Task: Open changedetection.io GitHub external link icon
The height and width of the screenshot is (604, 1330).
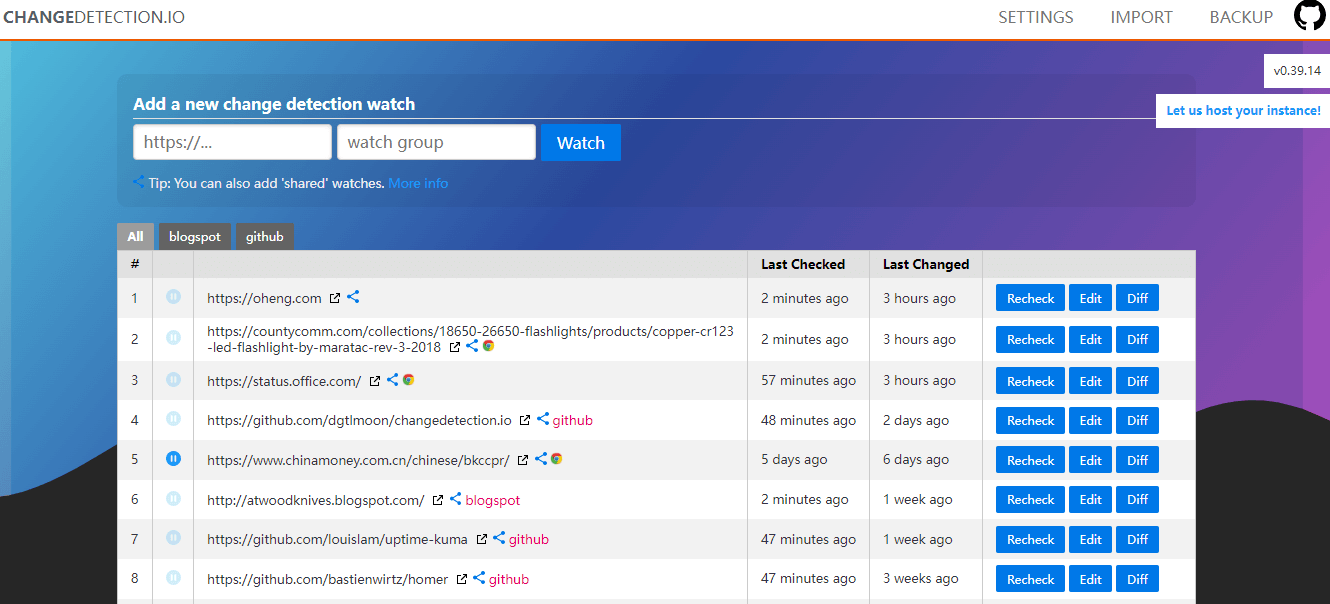Action: [x=525, y=421]
